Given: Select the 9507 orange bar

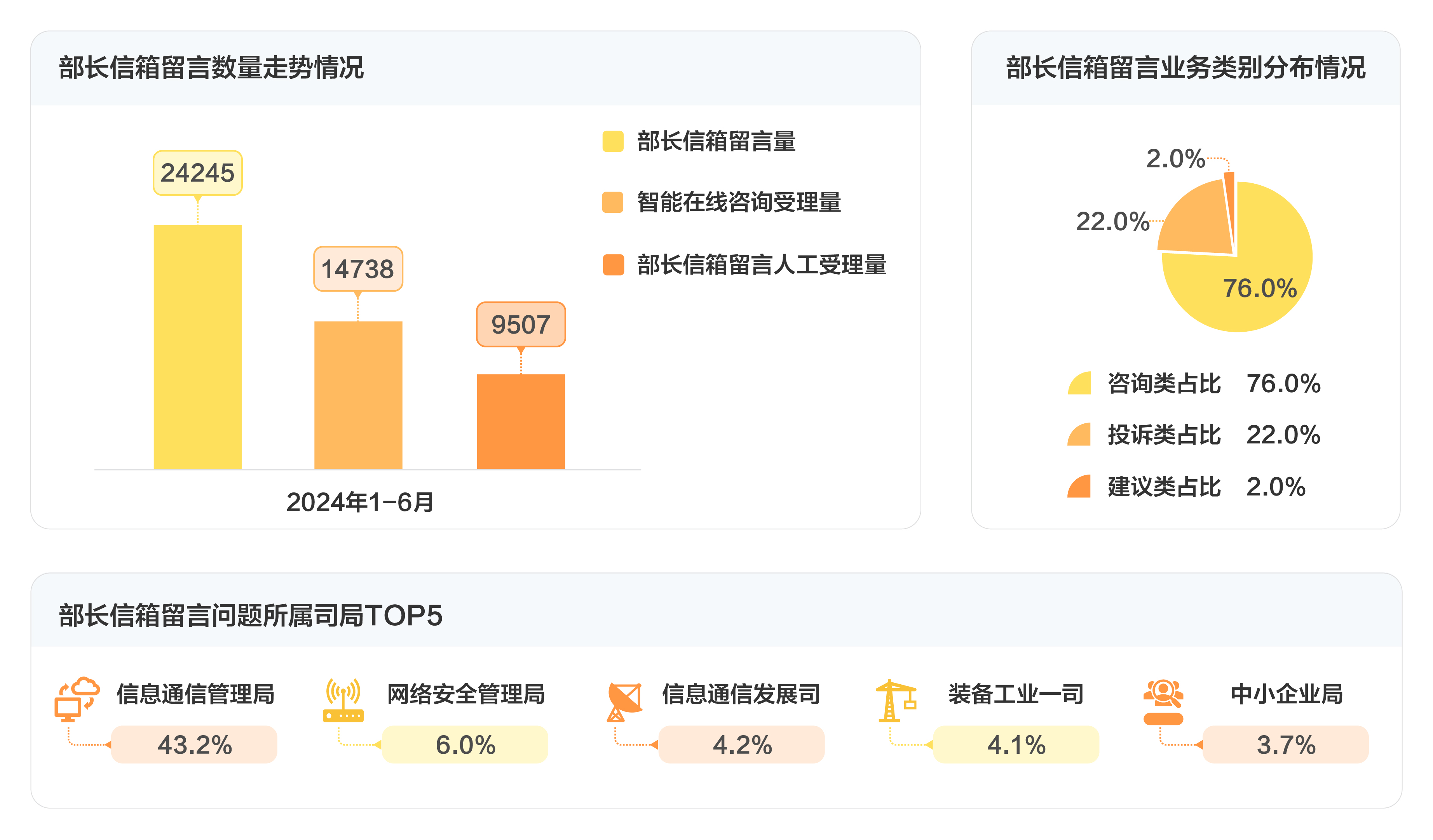Looking at the screenshot, I should coord(521,421).
